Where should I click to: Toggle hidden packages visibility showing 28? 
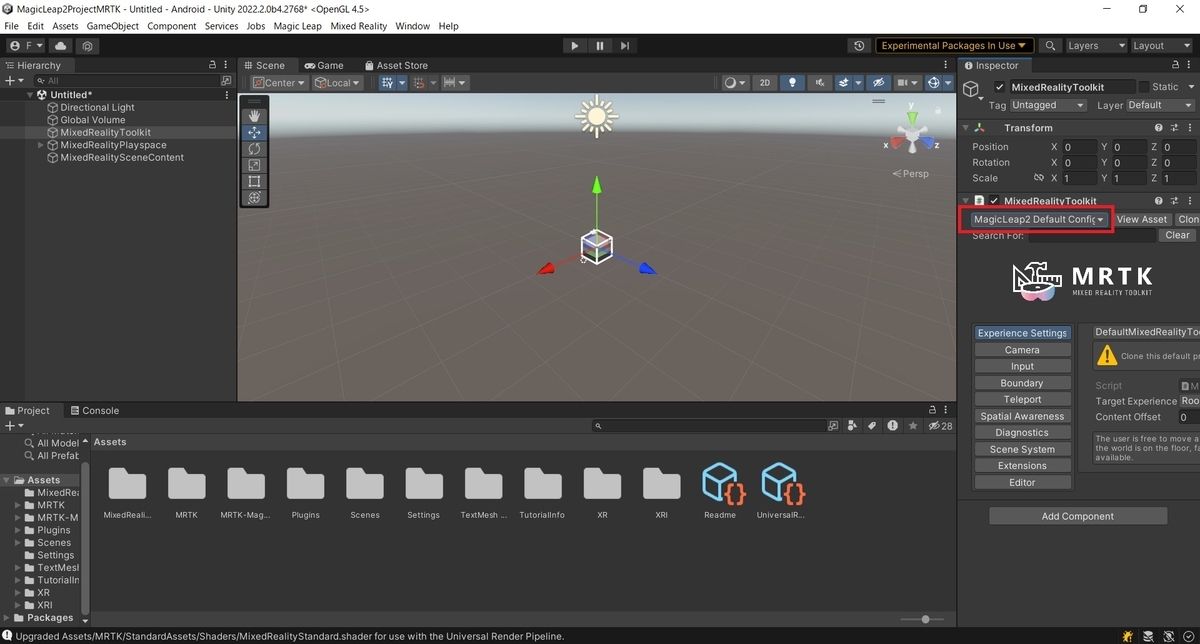click(x=940, y=426)
